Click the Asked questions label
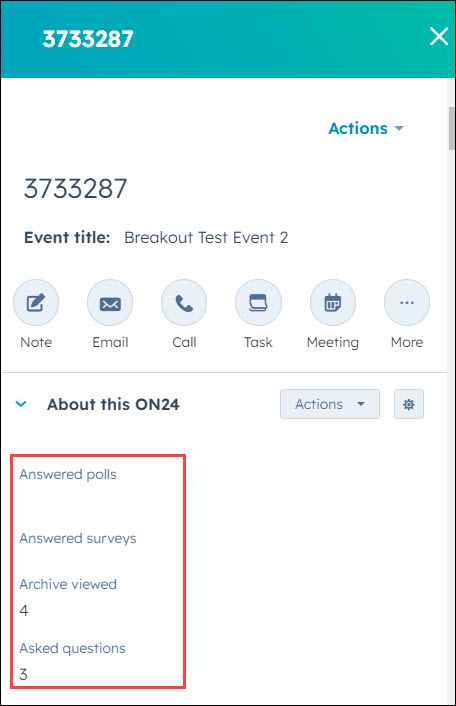The height and width of the screenshot is (706, 456). click(x=72, y=648)
